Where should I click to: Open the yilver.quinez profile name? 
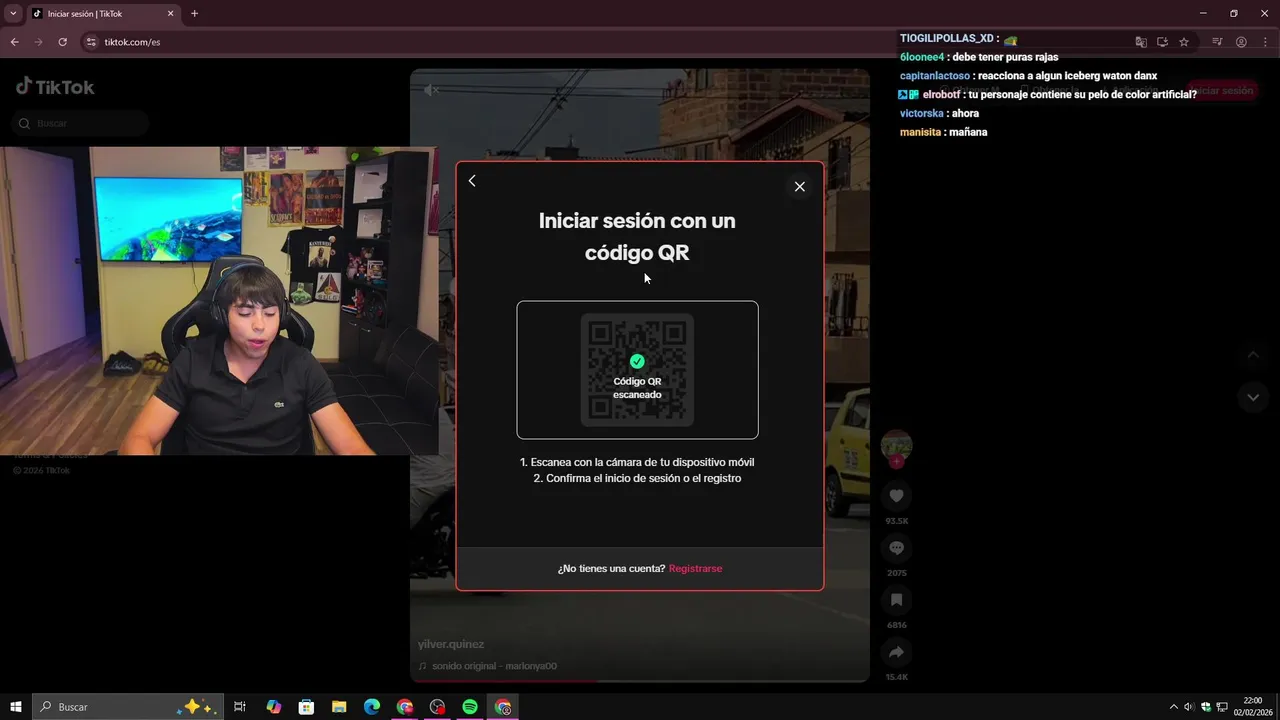451,644
